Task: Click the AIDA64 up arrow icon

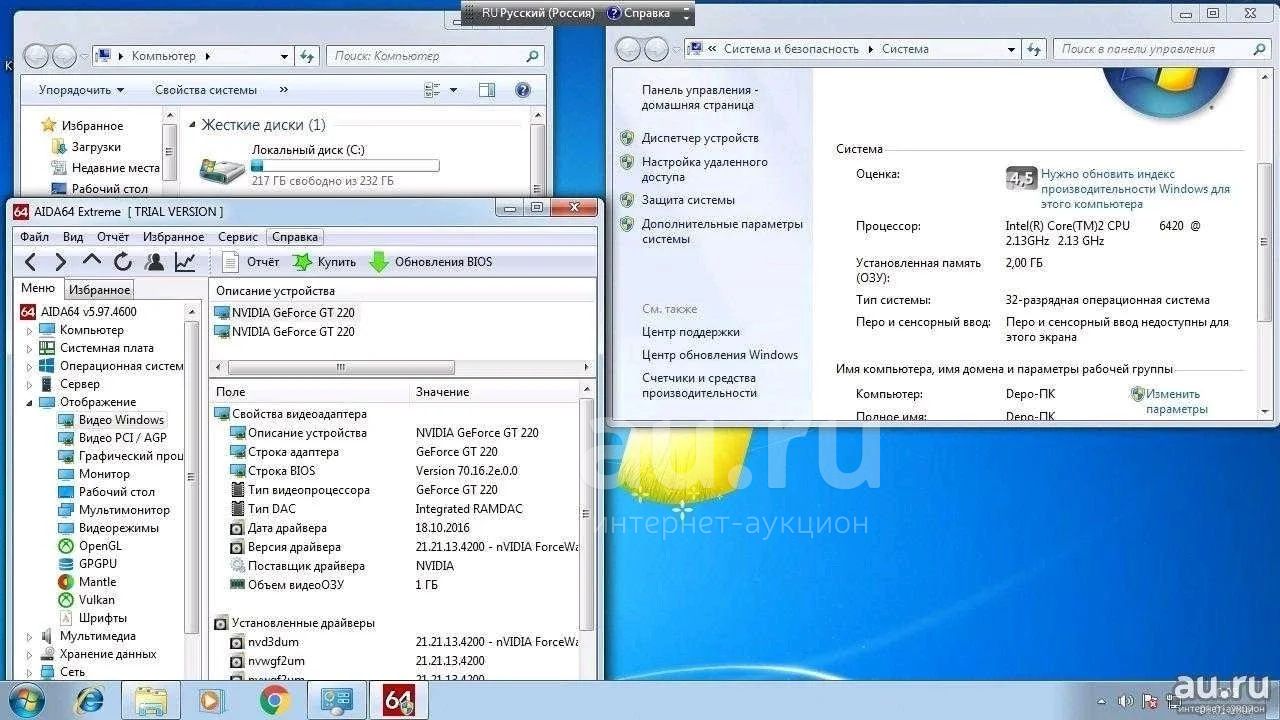Action: [x=92, y=261]
